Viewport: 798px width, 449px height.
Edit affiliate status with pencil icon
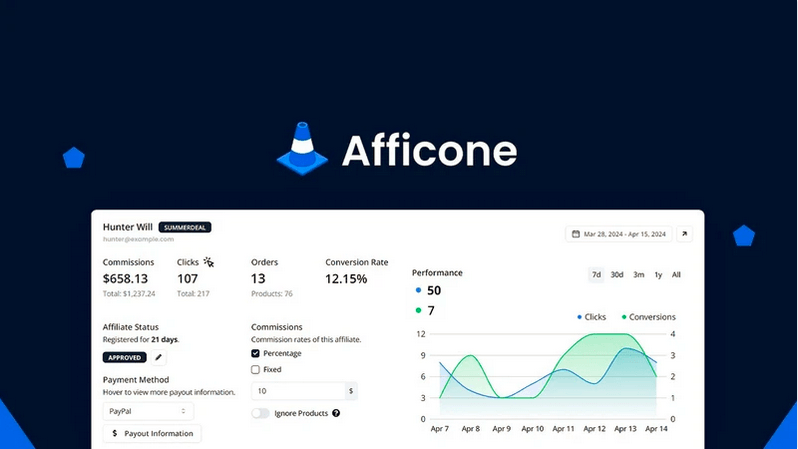158,357
